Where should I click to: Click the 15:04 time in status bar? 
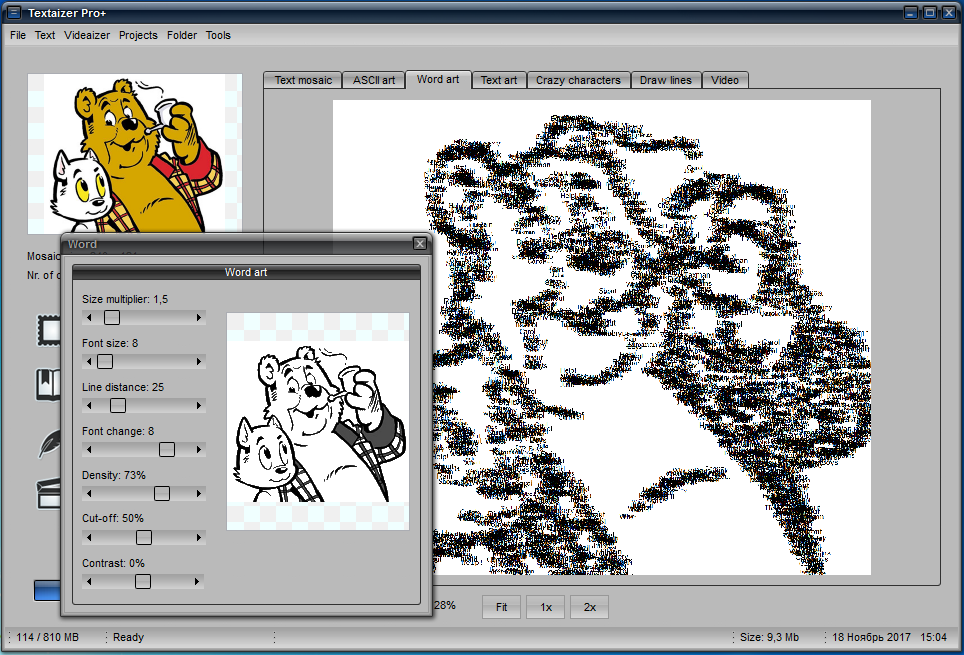click(x=933, y=637)
